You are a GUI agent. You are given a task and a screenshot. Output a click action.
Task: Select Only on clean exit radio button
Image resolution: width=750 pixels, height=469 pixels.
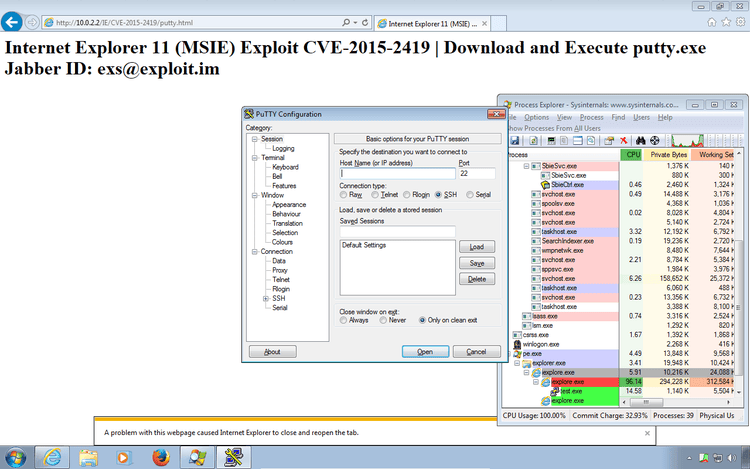pyautogui.click(x=422, y=320)
